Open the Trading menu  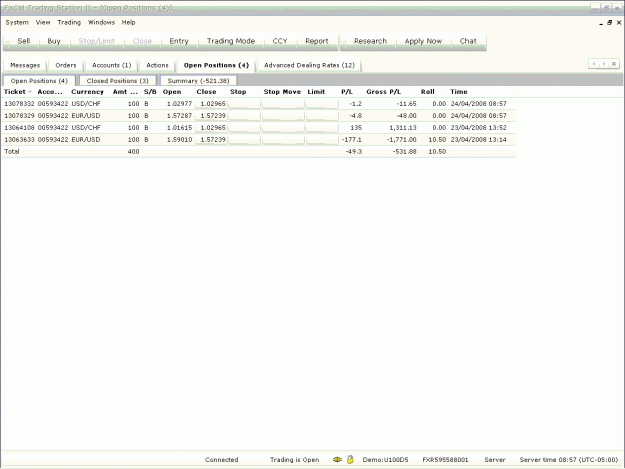tap(69, 23)
